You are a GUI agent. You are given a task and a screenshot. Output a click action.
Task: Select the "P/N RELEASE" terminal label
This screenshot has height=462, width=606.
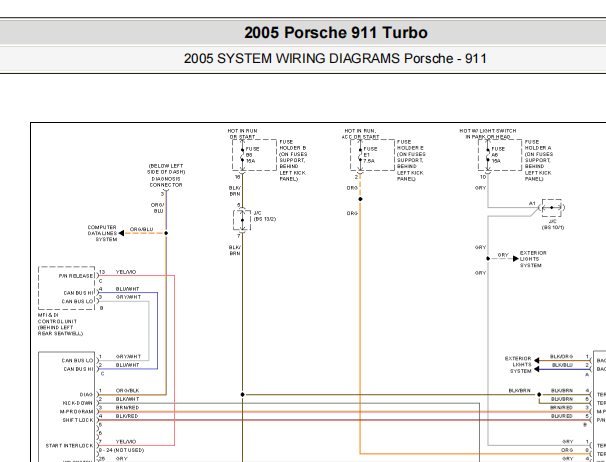pos(76,276)
